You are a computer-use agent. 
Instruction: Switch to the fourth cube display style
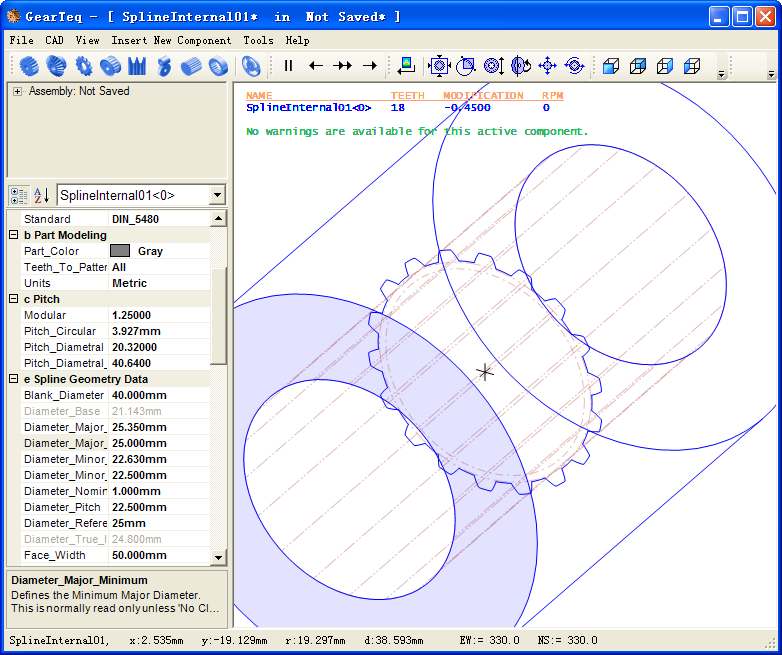point(692,65)
